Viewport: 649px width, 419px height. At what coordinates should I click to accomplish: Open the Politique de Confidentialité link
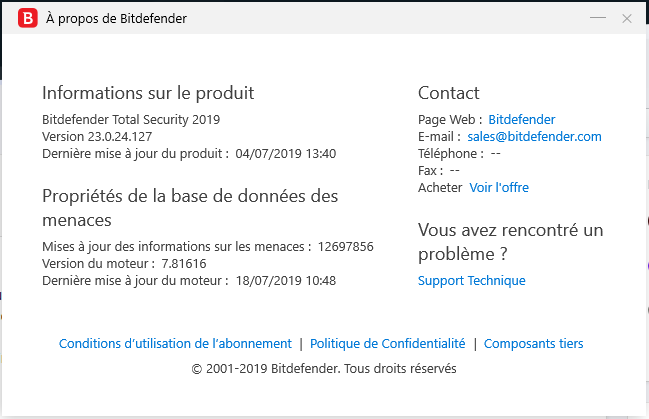388,344
